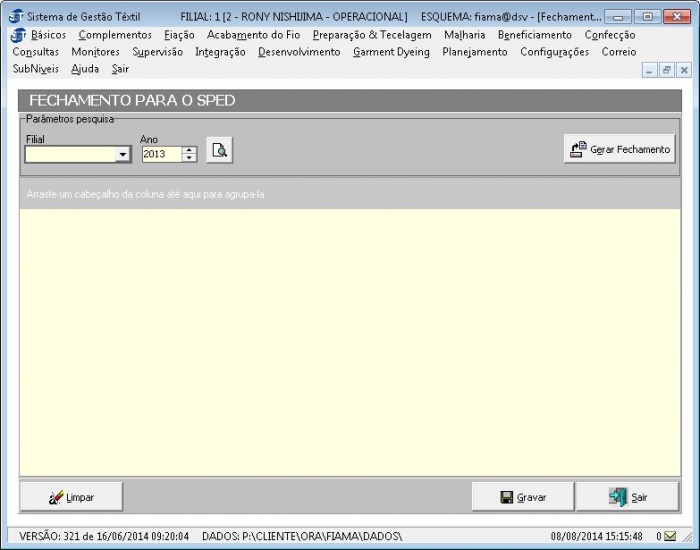The height and width of the screenshot is (550, 700).
Task: Open the Confecção menu
Action: coord(610,35)
